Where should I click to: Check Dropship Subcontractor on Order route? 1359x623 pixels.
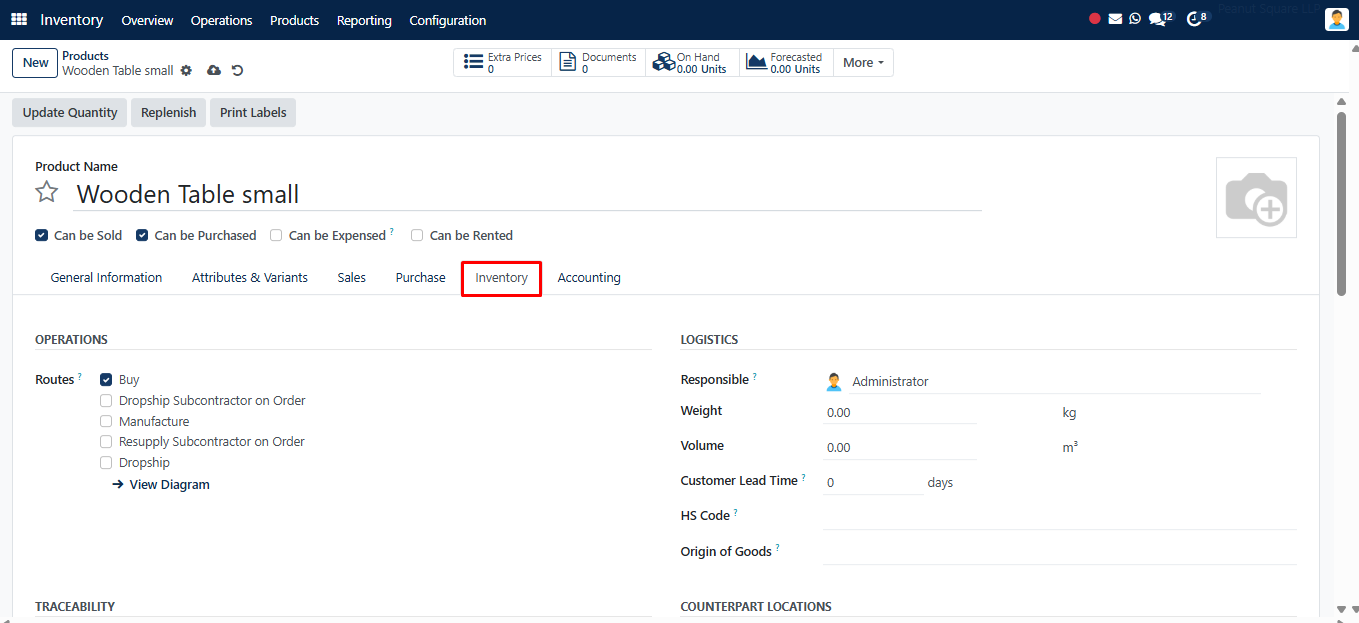pyautogui.click(x=106, y=401)
